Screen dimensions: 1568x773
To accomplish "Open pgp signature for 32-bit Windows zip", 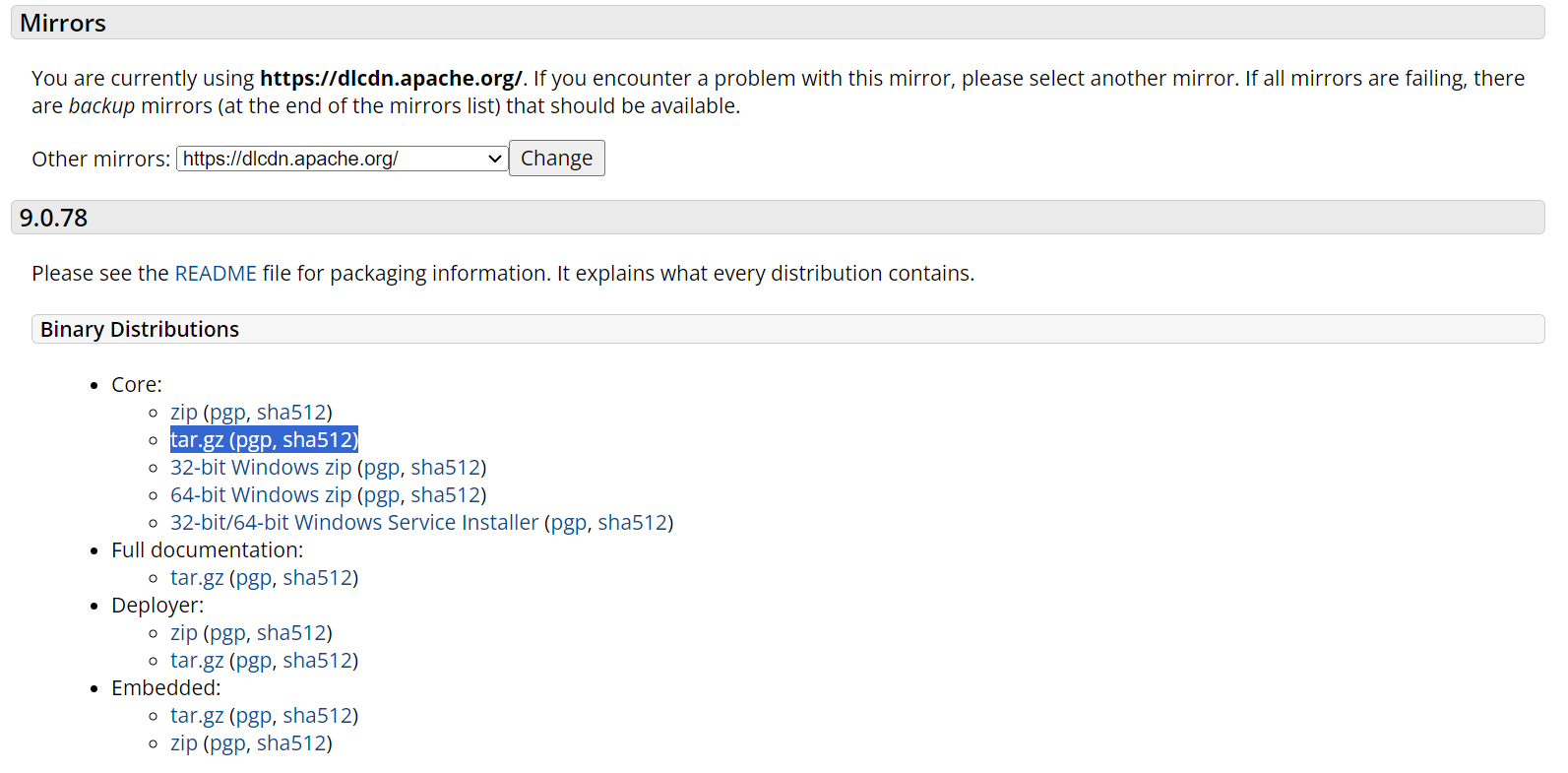I will click(x=382, y=468).
